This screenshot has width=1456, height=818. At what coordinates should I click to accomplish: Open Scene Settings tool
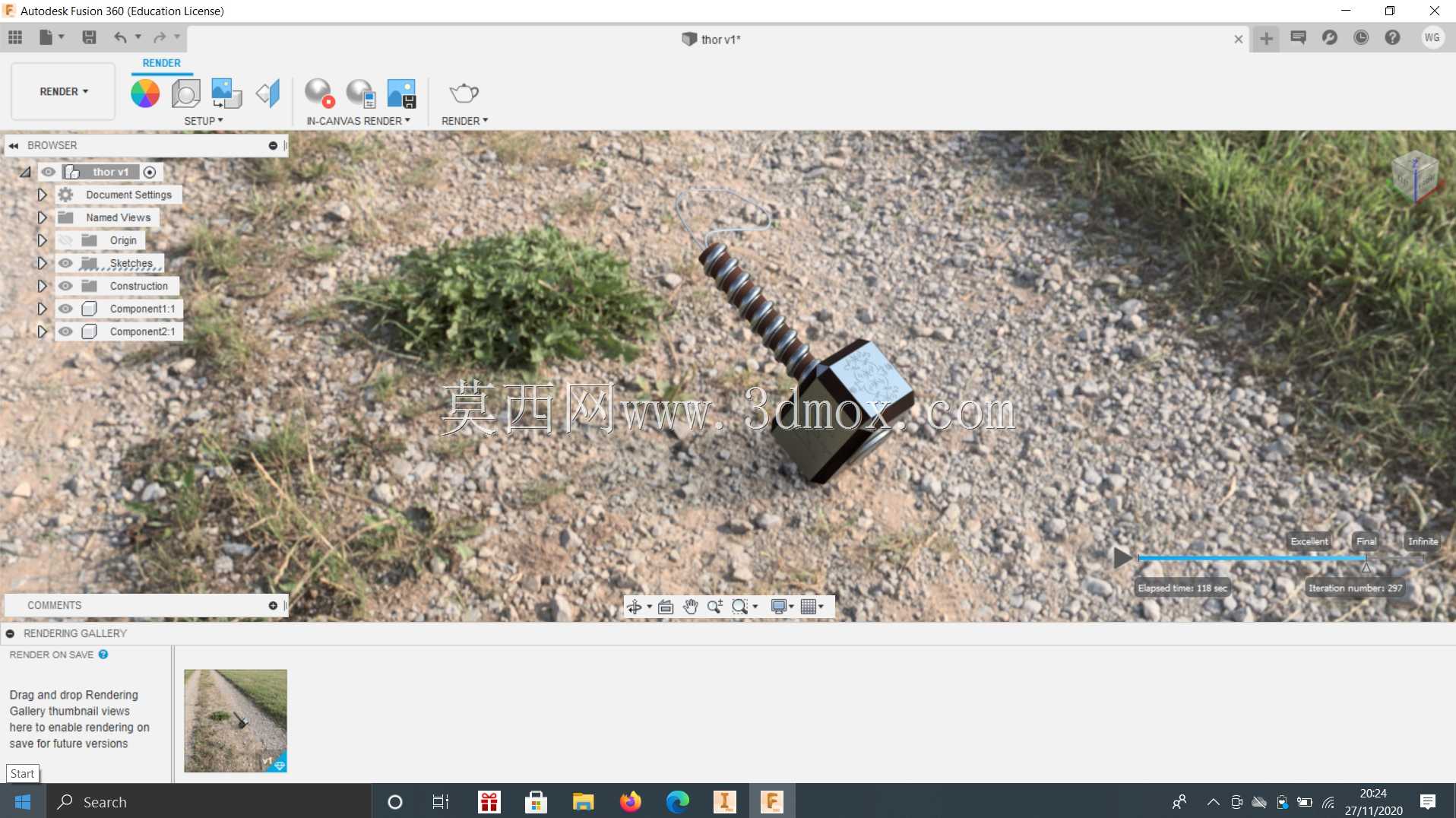coord(185,94)
